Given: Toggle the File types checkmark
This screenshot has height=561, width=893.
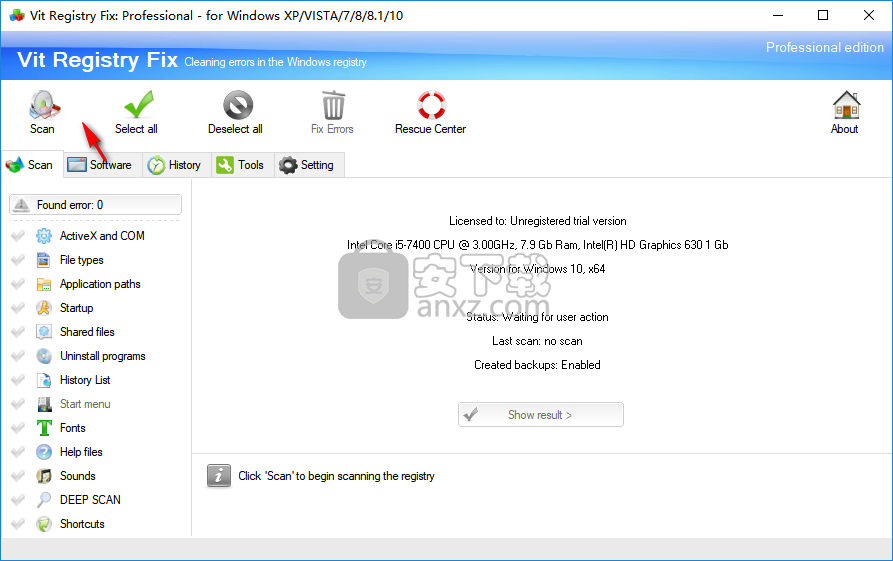Looking at the screenshot, I should pos(18,260).
